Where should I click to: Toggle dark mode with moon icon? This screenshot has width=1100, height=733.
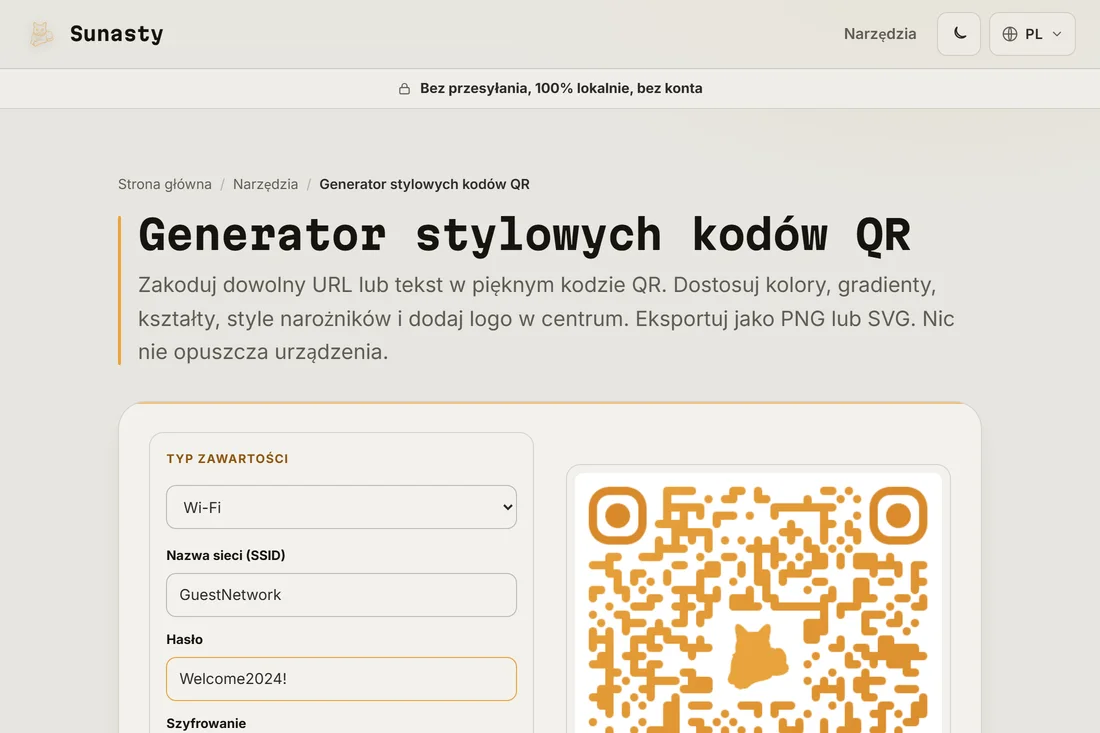(959, 34)
